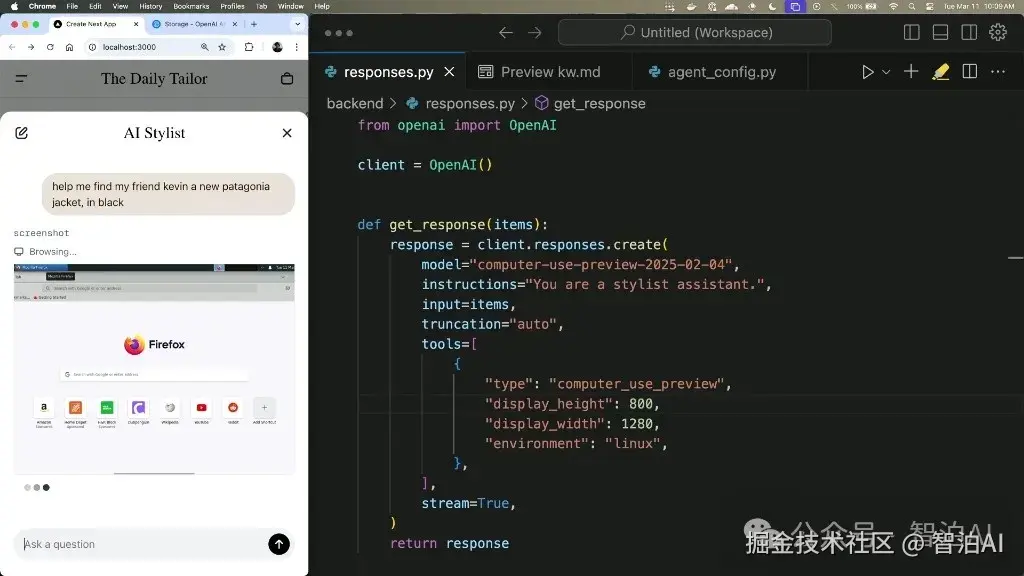Click the moon Focus icon in menu bar

[772, 7]
